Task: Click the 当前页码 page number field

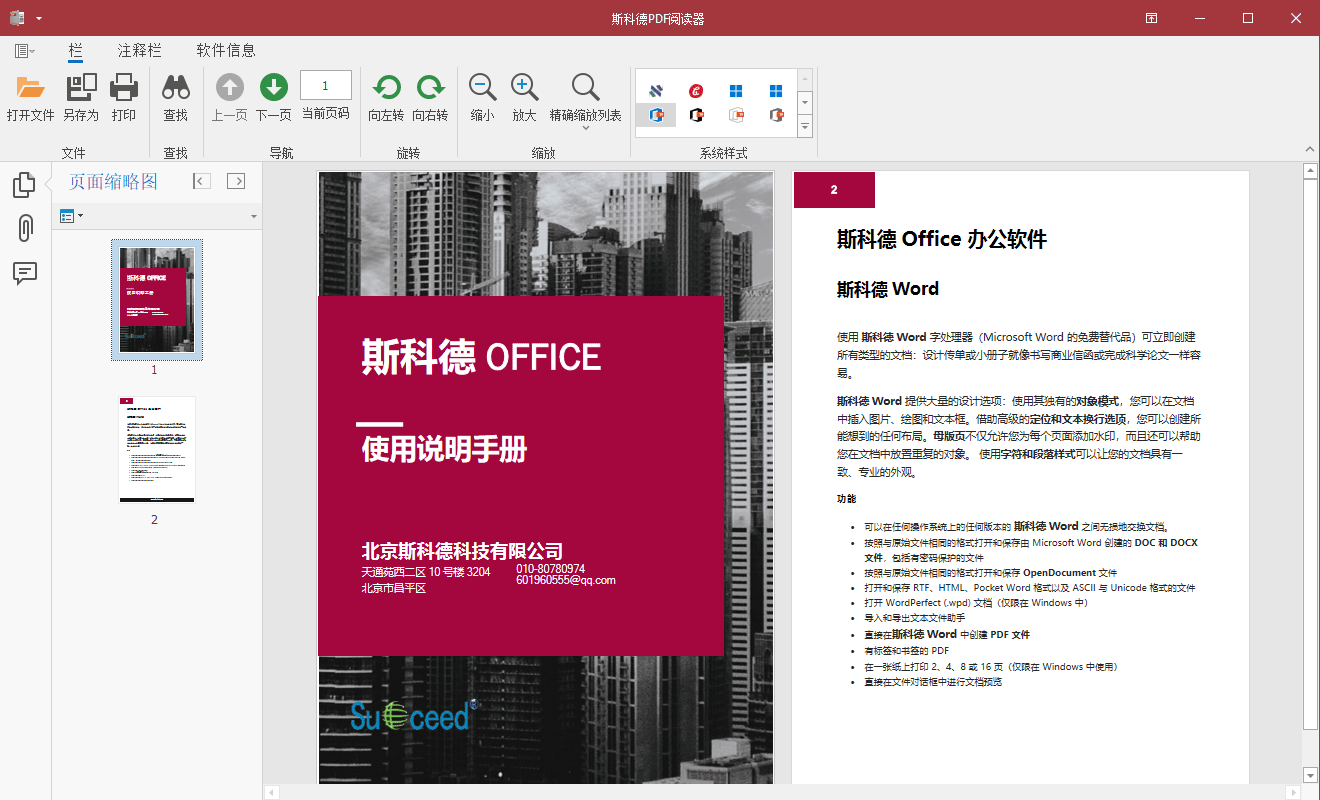Action: [x=326, y=86]
